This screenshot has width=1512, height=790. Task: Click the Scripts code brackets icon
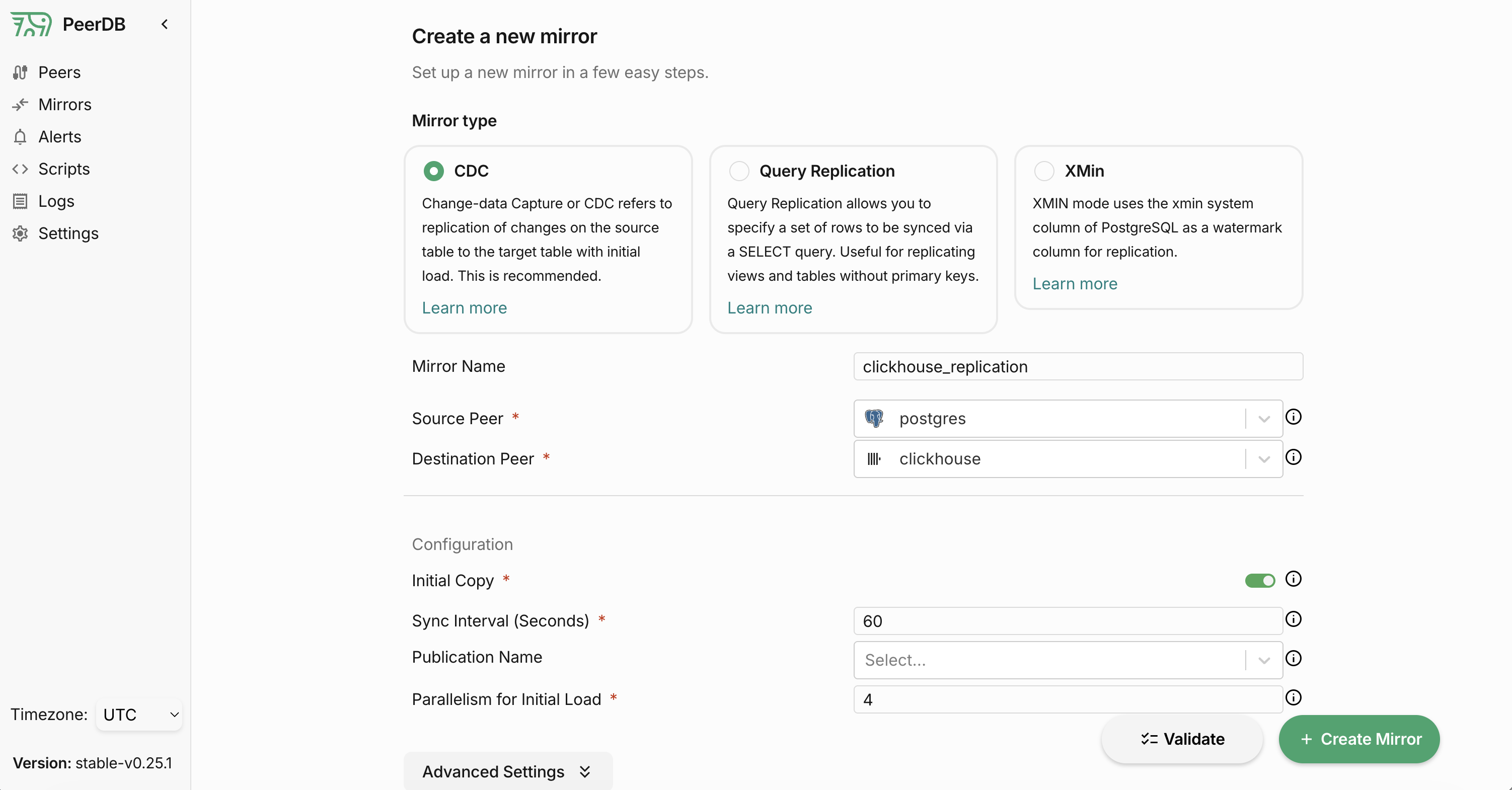(20, 169)
